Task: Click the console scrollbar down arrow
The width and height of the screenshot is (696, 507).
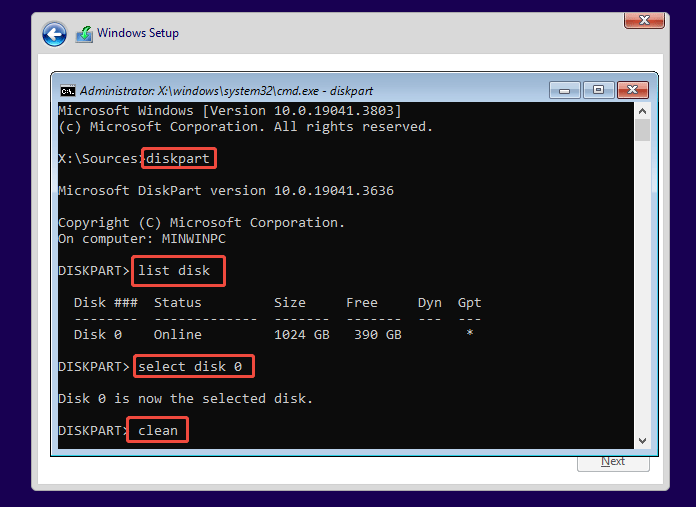Action: click(642, 440)
